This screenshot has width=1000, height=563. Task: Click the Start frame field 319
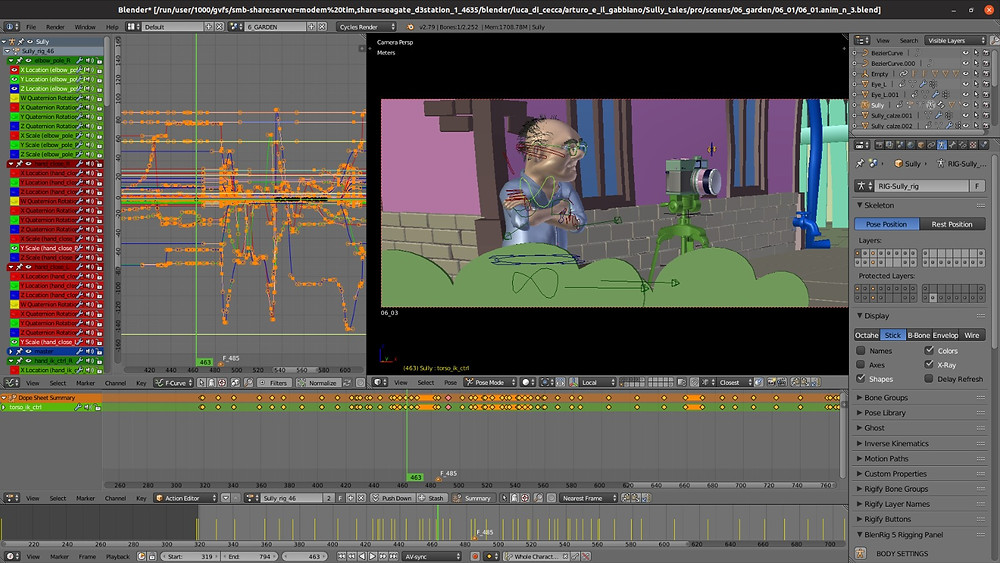[x=189, y=557]
